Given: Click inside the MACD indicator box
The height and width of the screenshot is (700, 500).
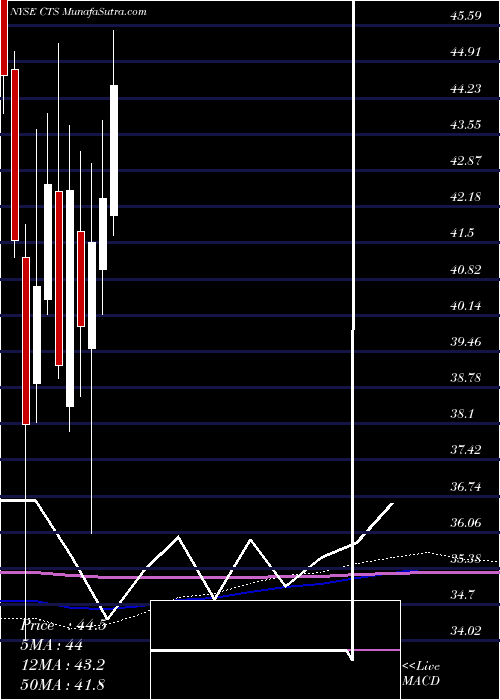Looking at the screenshot, I should pyautogui.click(x=275, y=650).
